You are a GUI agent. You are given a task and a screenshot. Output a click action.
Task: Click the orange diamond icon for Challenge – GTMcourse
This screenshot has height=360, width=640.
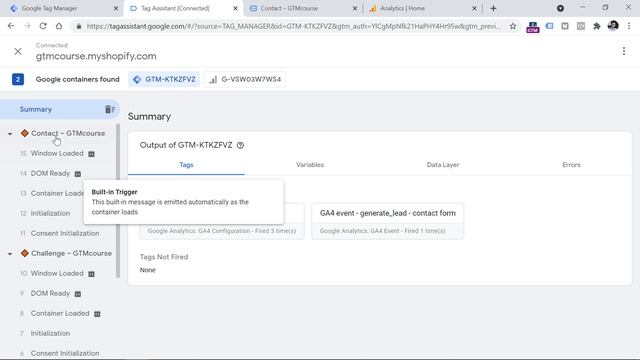click(x=24, y=253)
